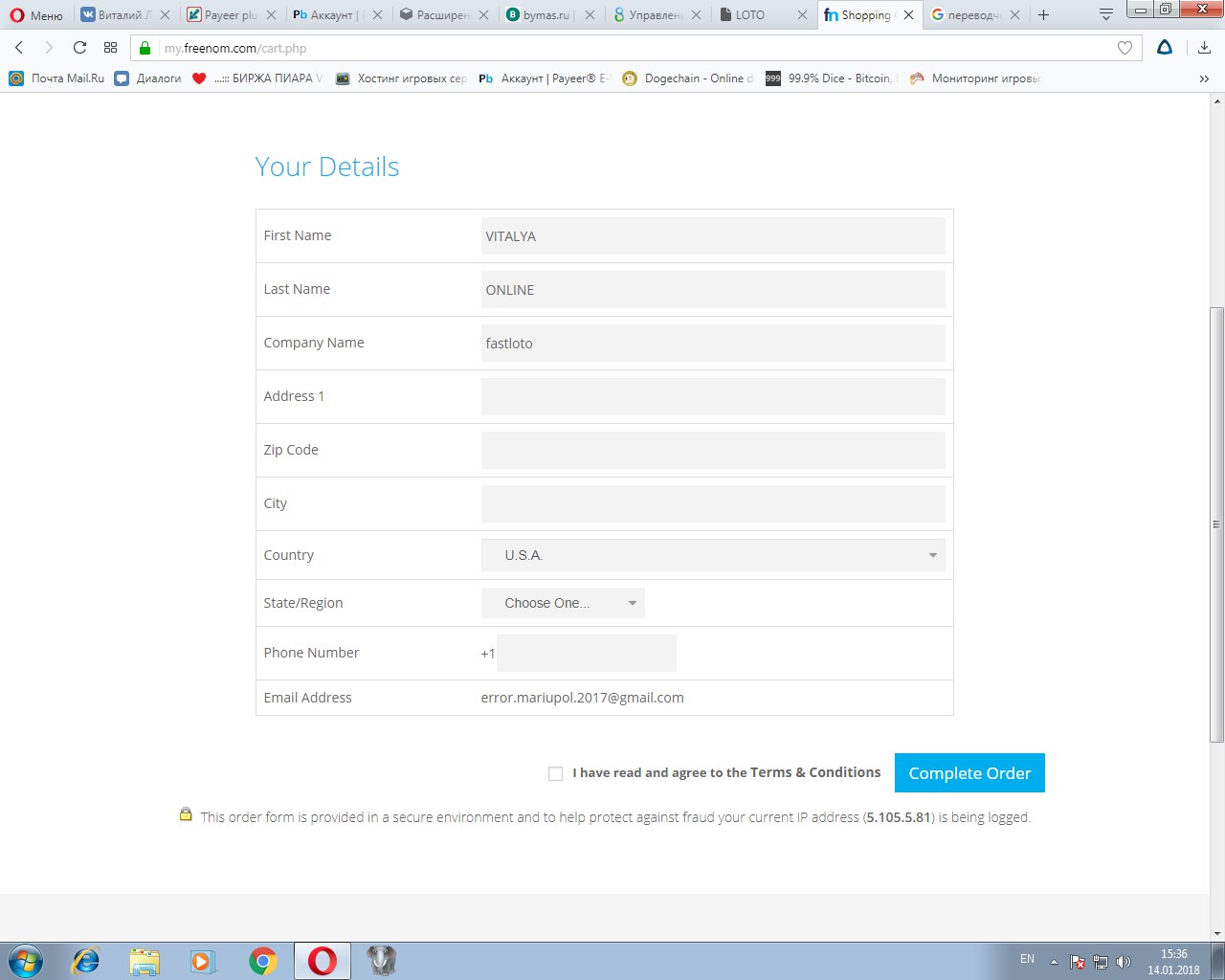Click the vertical page scrollbar thumb
1225x980 pixels.
[1216, 524]
